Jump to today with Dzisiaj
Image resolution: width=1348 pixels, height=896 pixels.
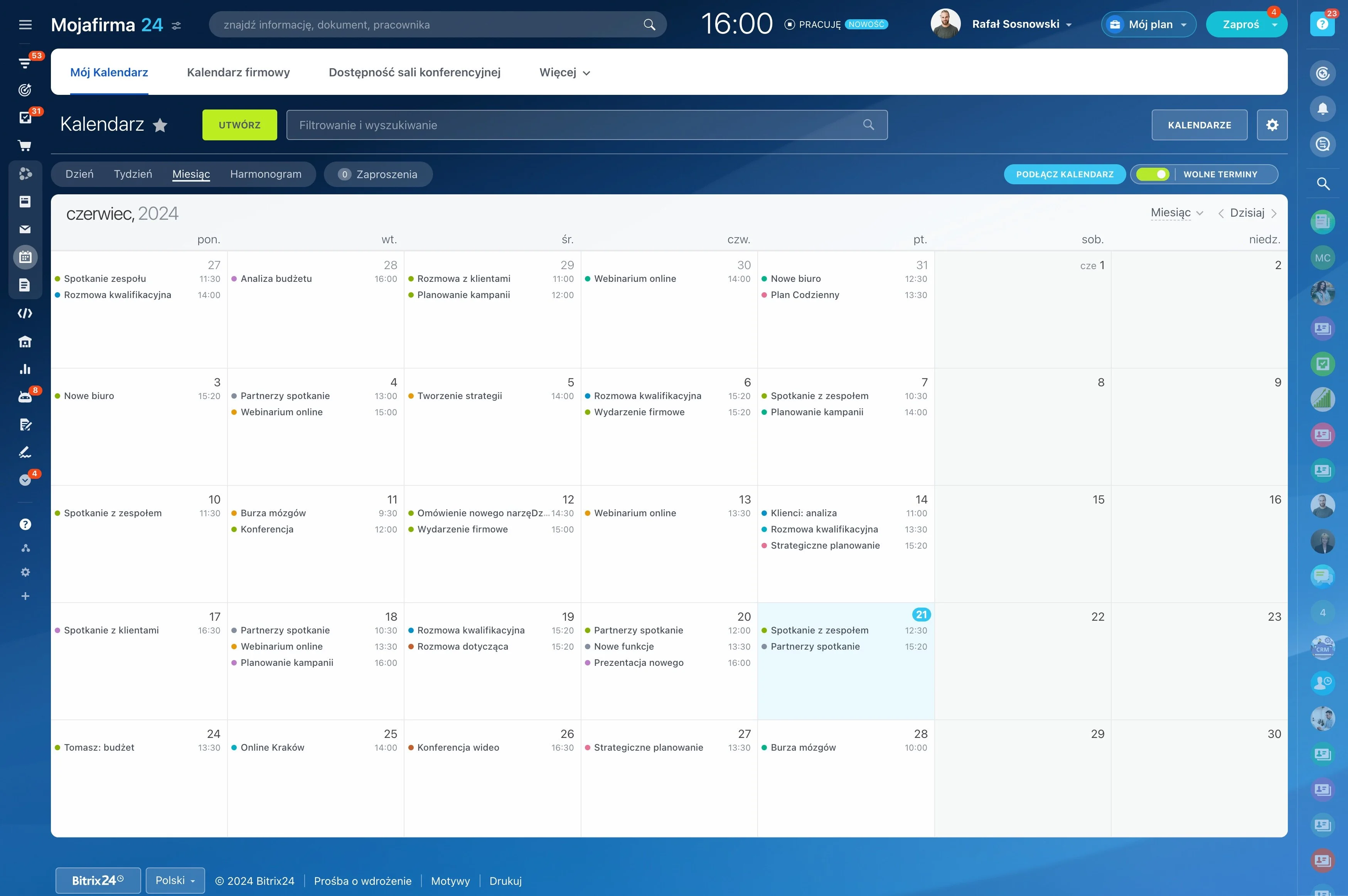coord(1247,213)
